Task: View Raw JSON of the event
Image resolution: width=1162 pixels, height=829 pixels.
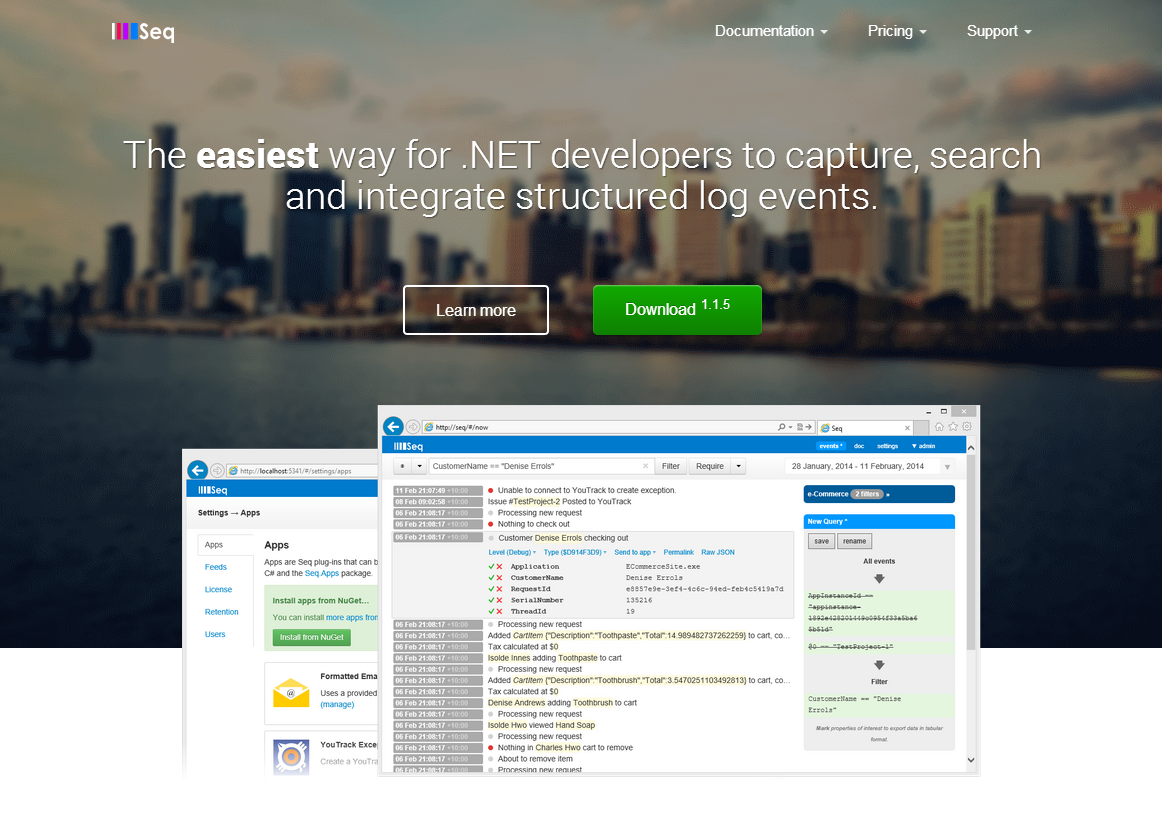Action: pyautogui.click(x=718, y=553)
